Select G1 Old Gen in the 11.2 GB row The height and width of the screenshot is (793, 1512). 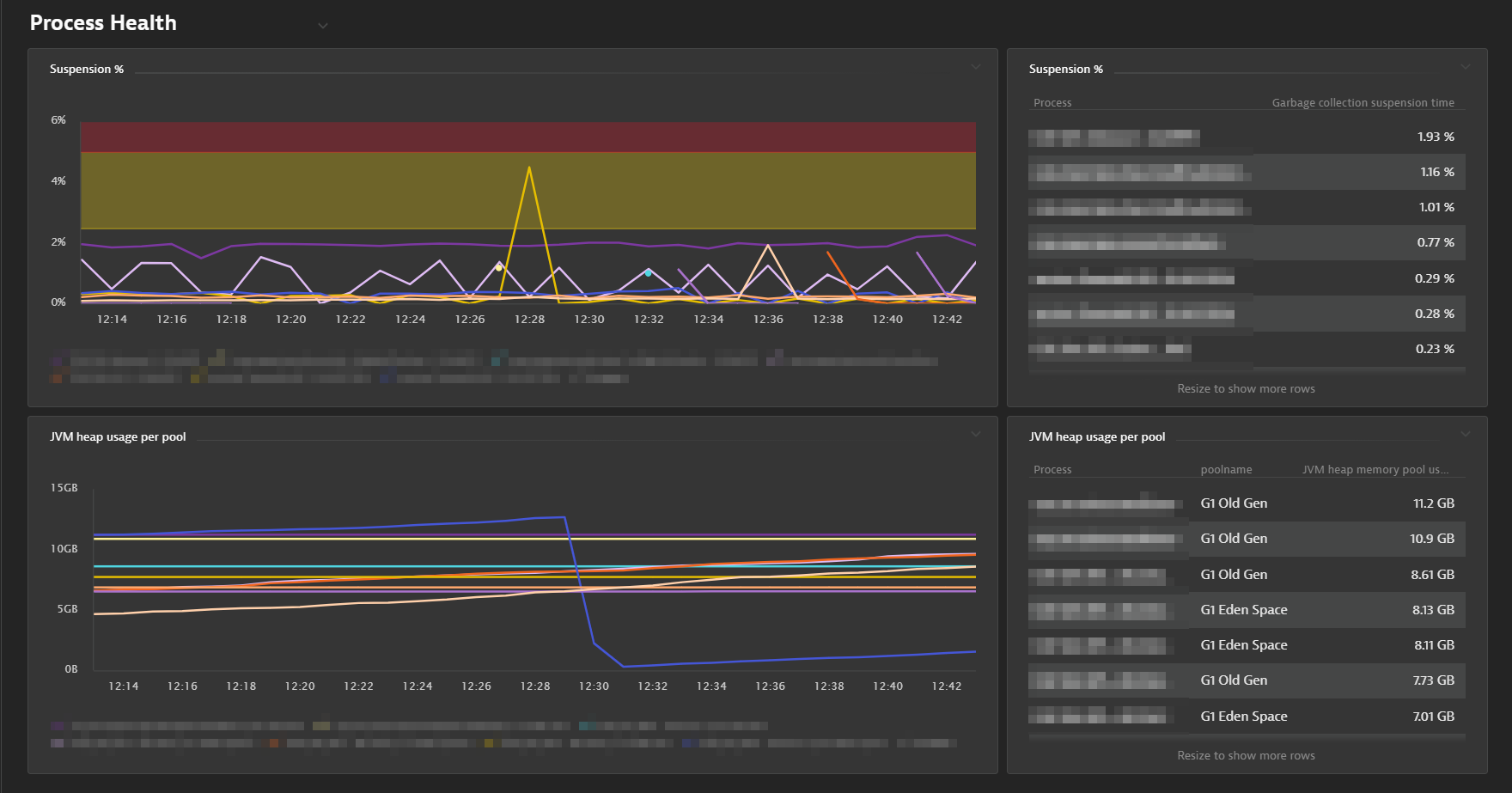1234,503
